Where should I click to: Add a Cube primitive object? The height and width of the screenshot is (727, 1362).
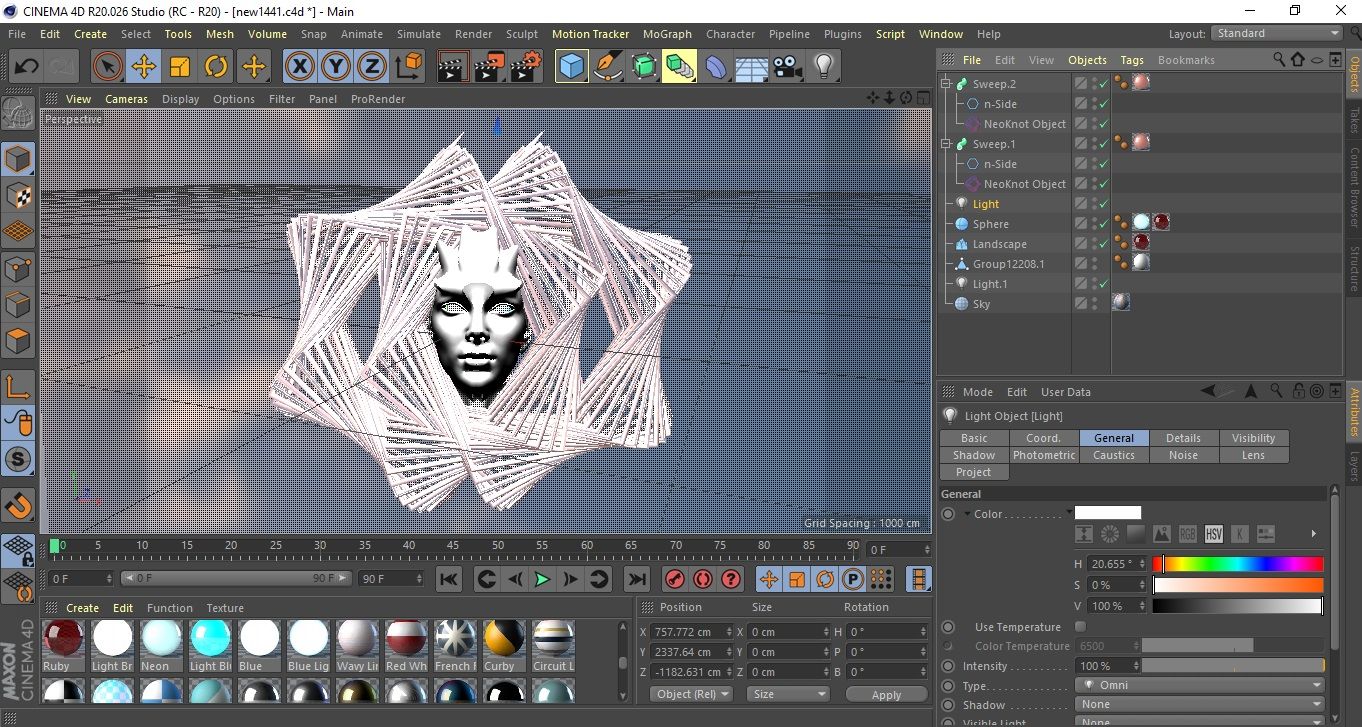pos(571,67)
